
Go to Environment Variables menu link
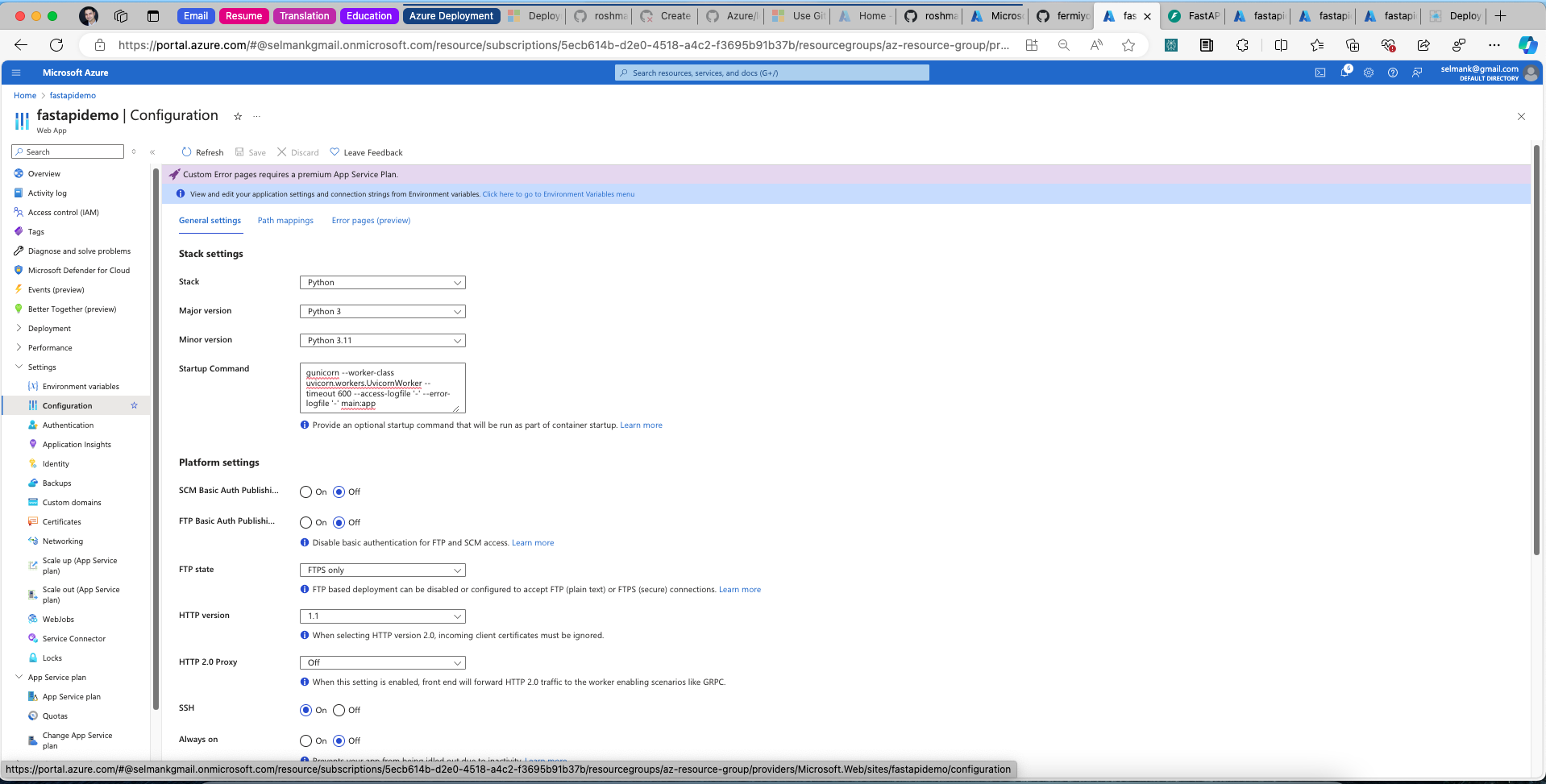pos(558,194)
